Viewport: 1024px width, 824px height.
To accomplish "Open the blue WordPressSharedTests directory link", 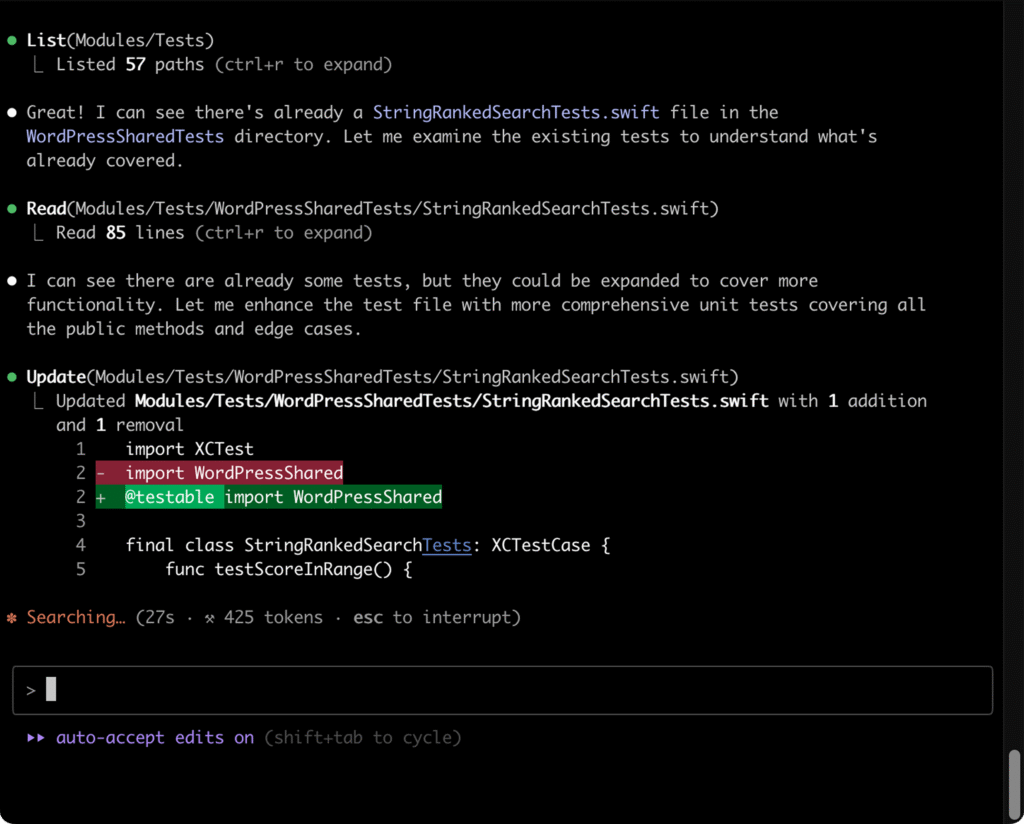I will 125,136.
